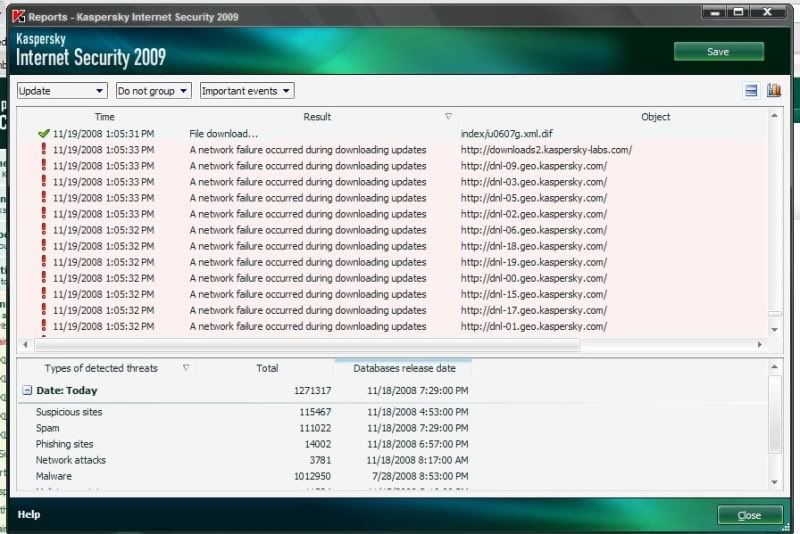Image resolution: width=800 pixels, height=534 pixels.
Task: Open the Update component dropdown
Action: (62, 91)
